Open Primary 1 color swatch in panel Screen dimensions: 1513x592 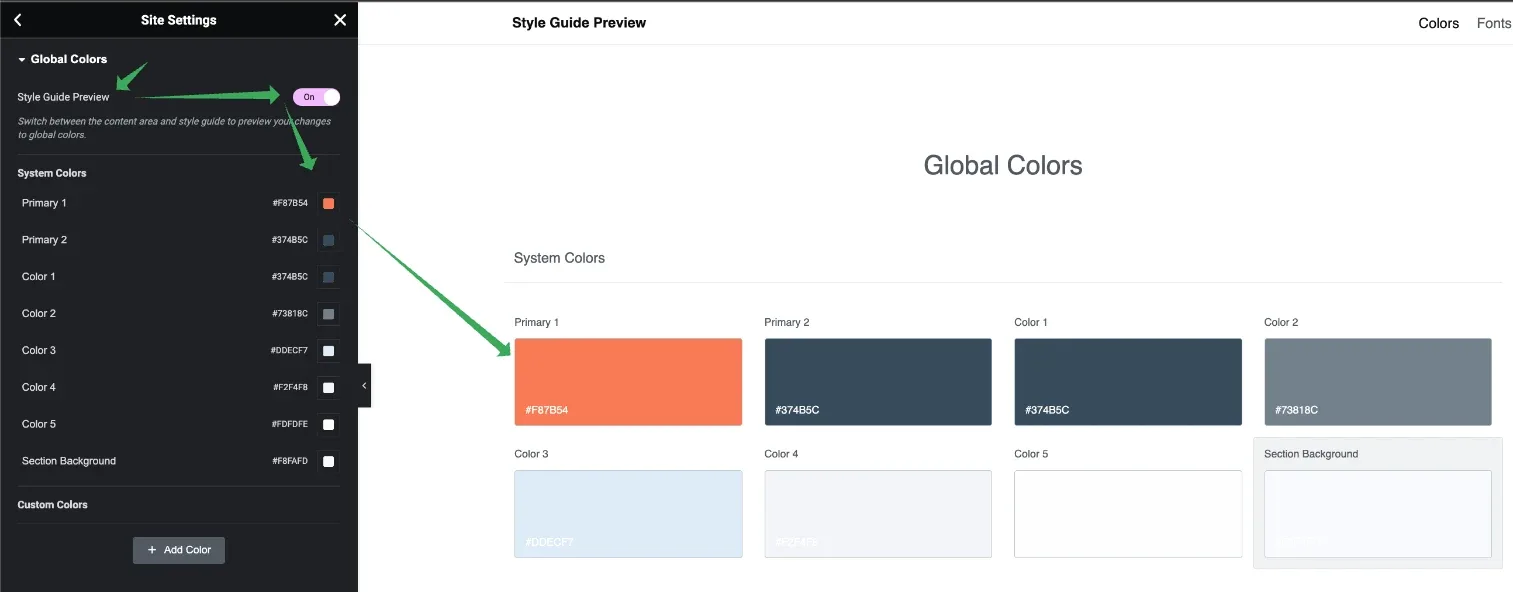coord(328,203)
